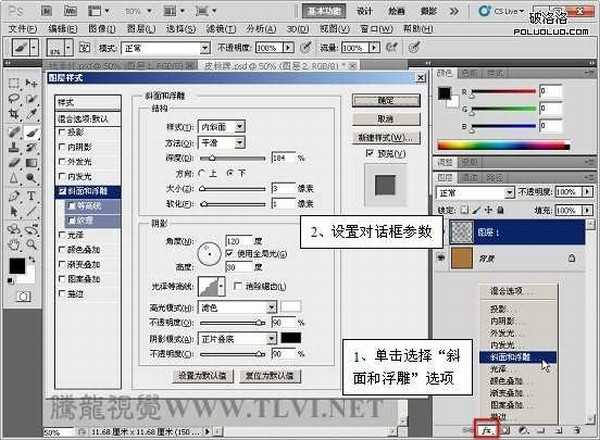Enable the 外发光 checkbox
This screenshot has width=600, height=440.
(x=62, y=161)
